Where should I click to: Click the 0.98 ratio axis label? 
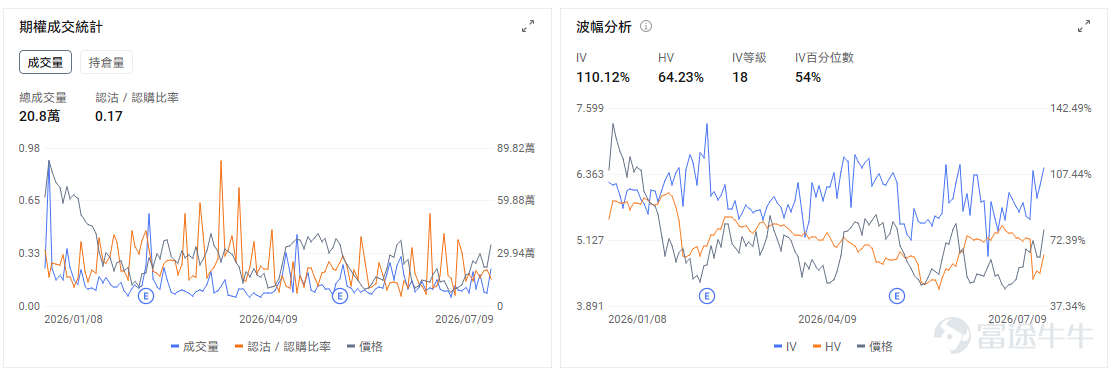tap(29, 148)
